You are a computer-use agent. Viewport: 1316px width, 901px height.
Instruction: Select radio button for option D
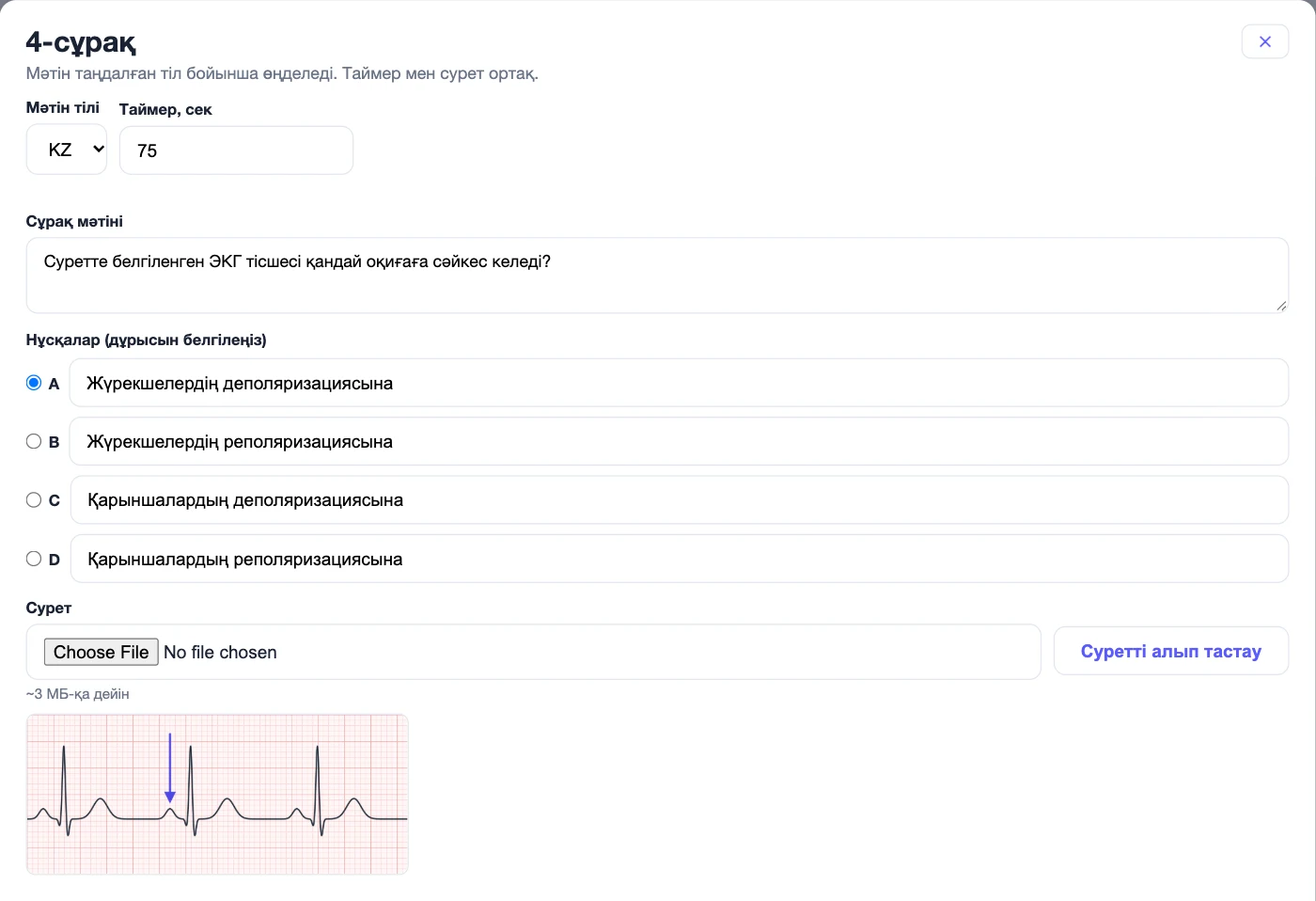coord(34,559)
